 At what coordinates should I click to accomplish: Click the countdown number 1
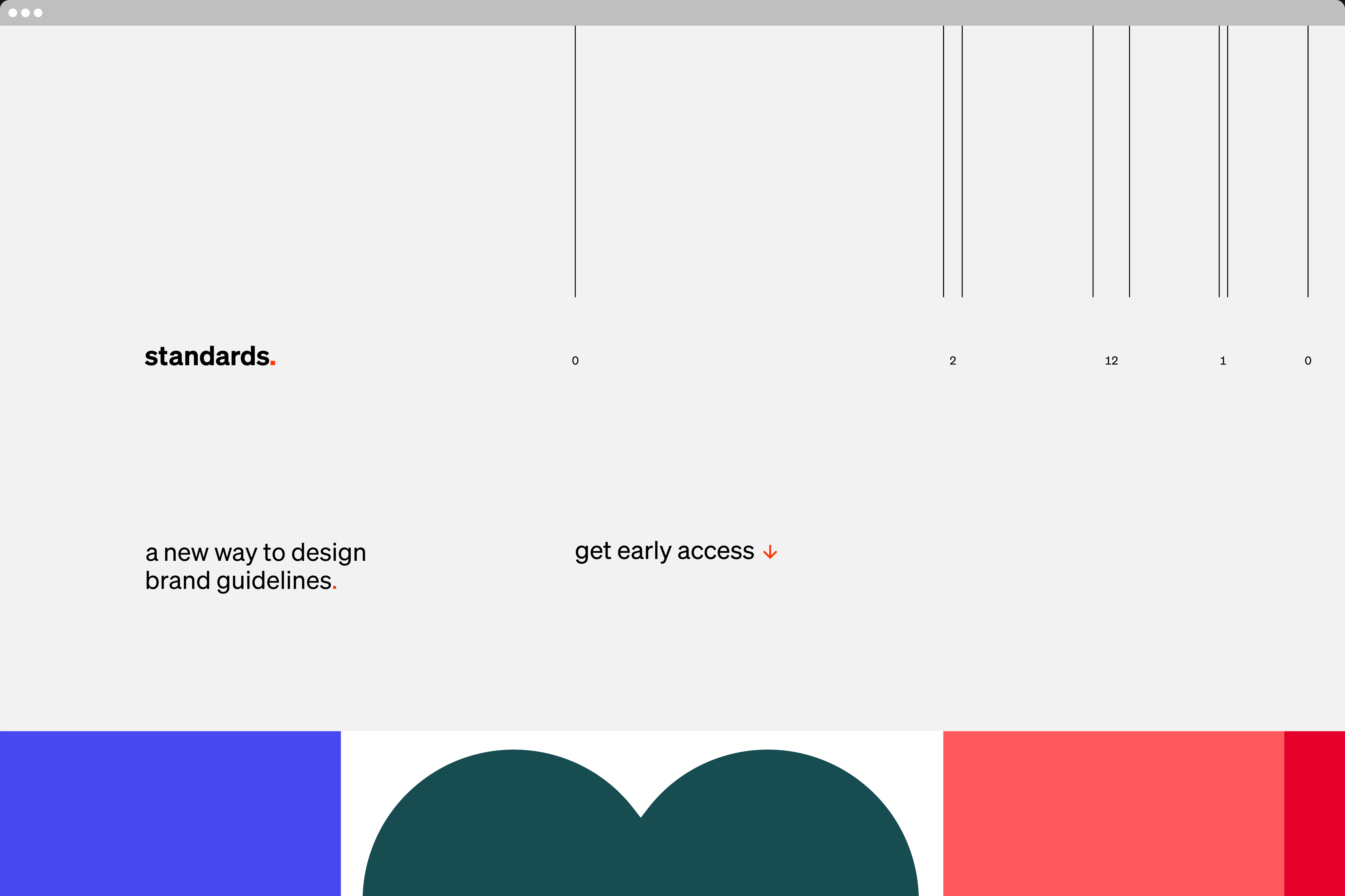click(1223, 361)
